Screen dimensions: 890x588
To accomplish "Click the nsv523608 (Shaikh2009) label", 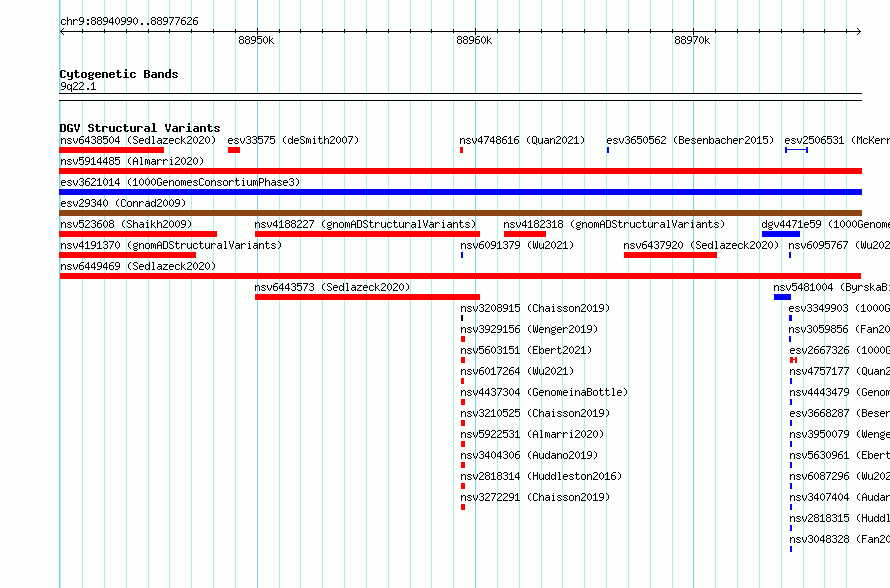I will 126,224.
